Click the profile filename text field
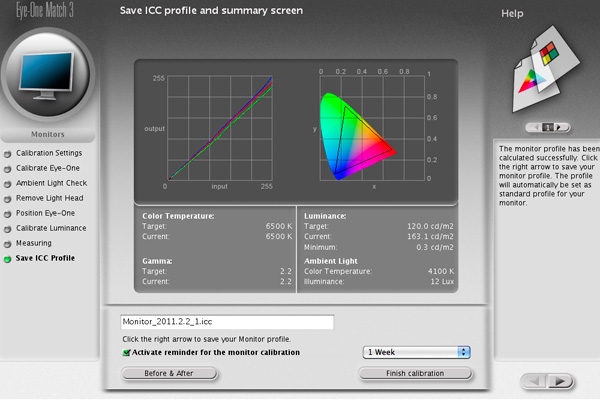This screenshot has width=600, height=400. pos(225,323)
